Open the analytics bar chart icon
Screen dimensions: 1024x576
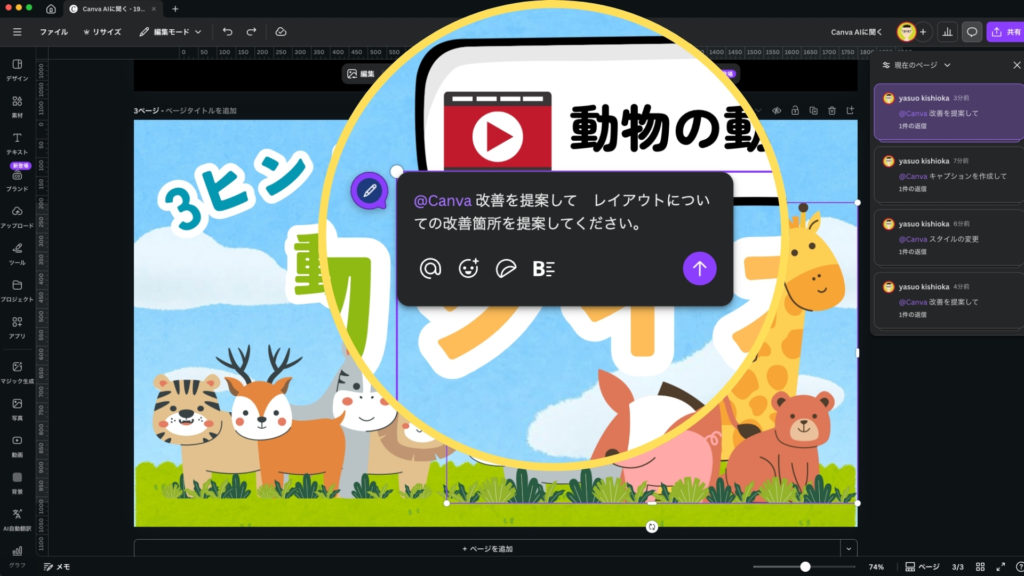pyautogui.click(x=946, y=32)
